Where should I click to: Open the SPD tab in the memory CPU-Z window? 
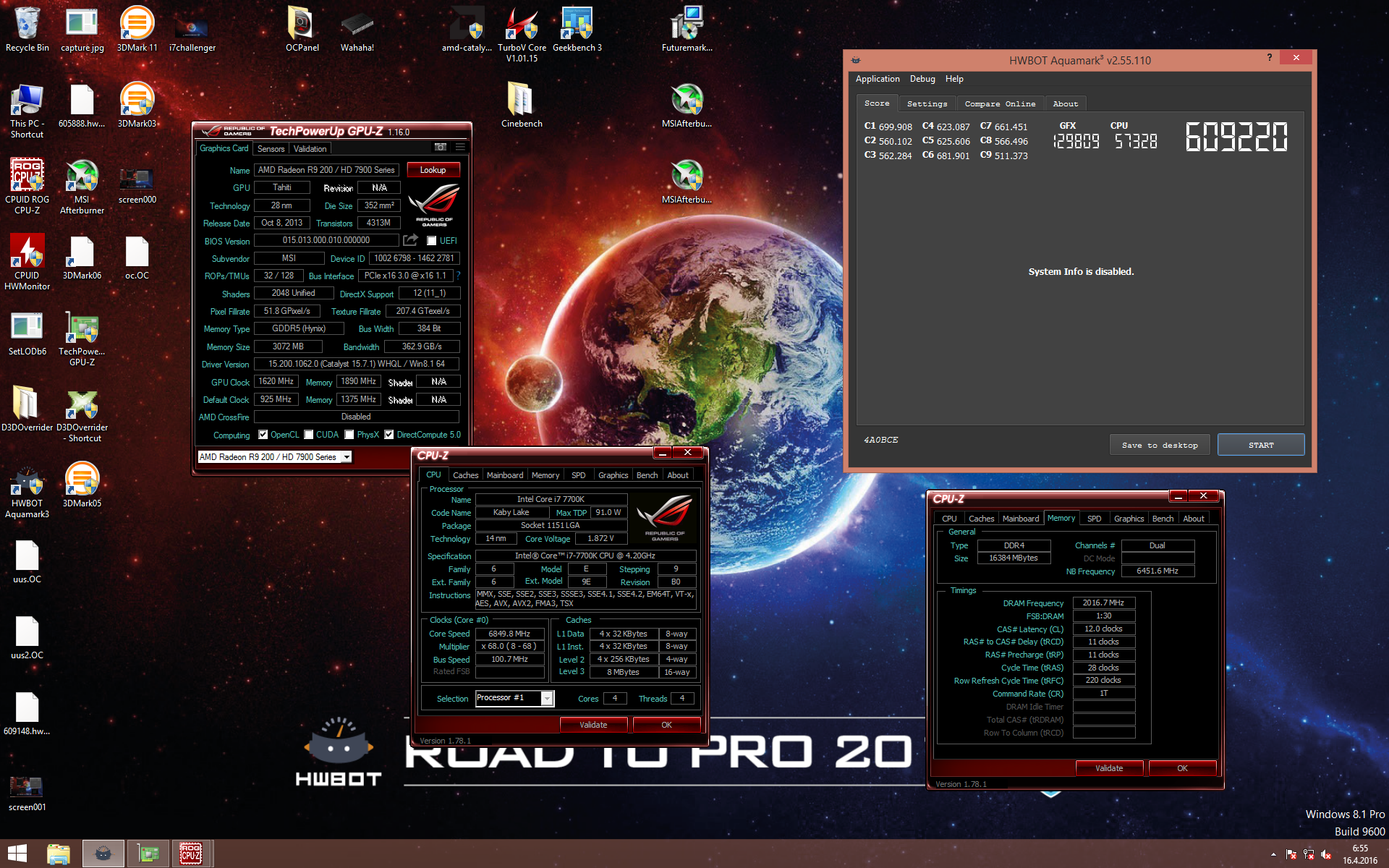[1095, 519]
